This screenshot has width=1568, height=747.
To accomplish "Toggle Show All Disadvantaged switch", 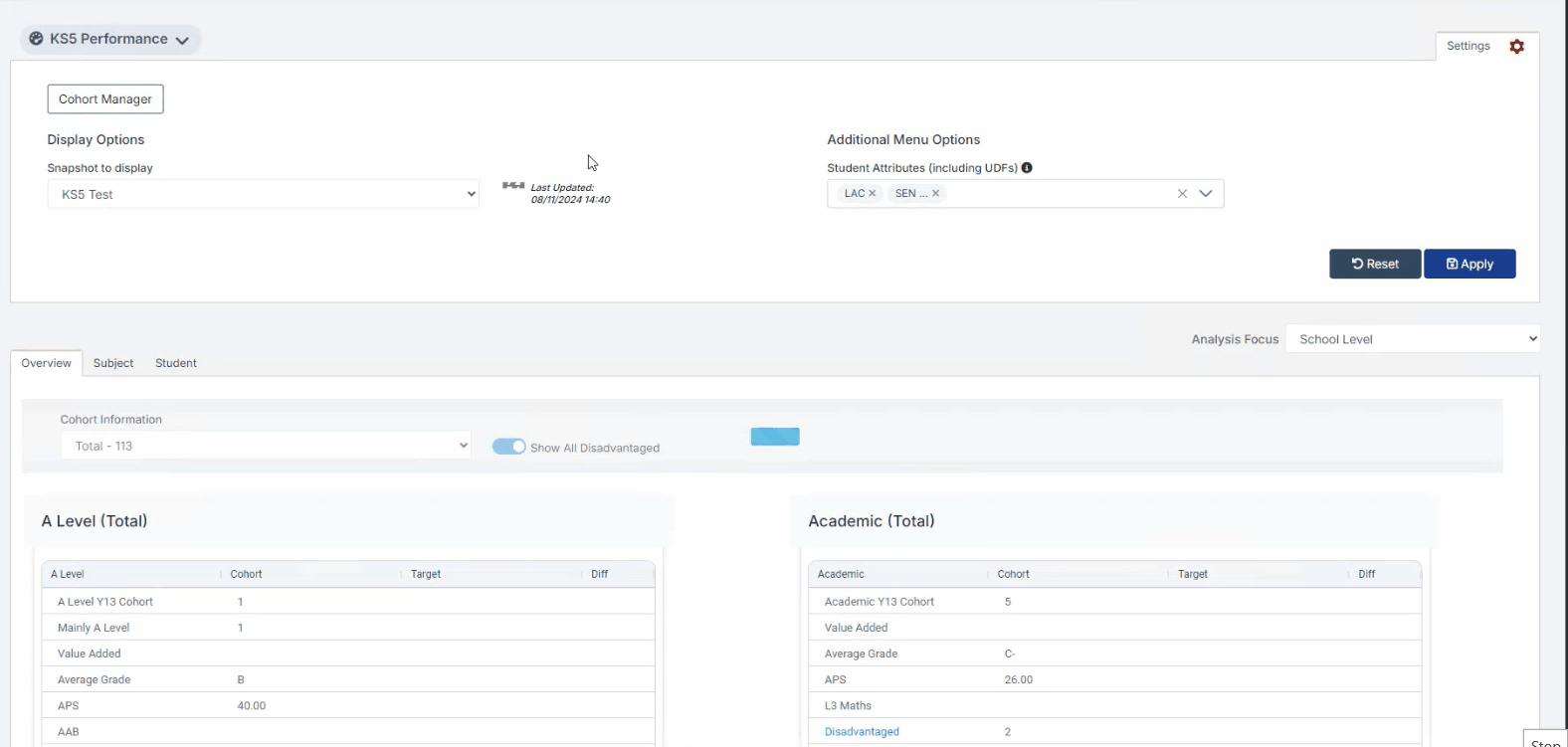I will pos(508,447).
